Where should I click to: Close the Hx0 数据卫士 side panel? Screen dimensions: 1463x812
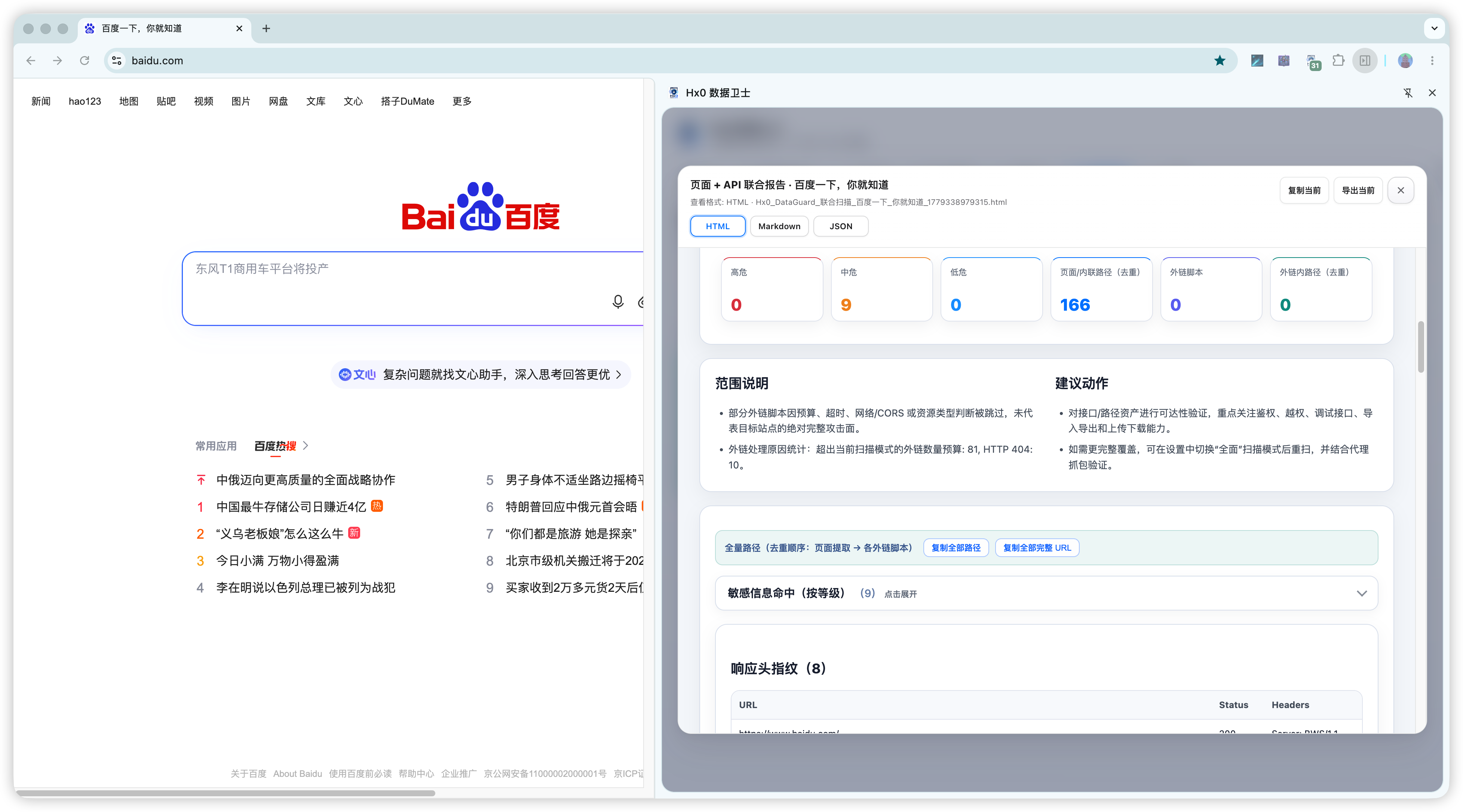click(1432, 93)
